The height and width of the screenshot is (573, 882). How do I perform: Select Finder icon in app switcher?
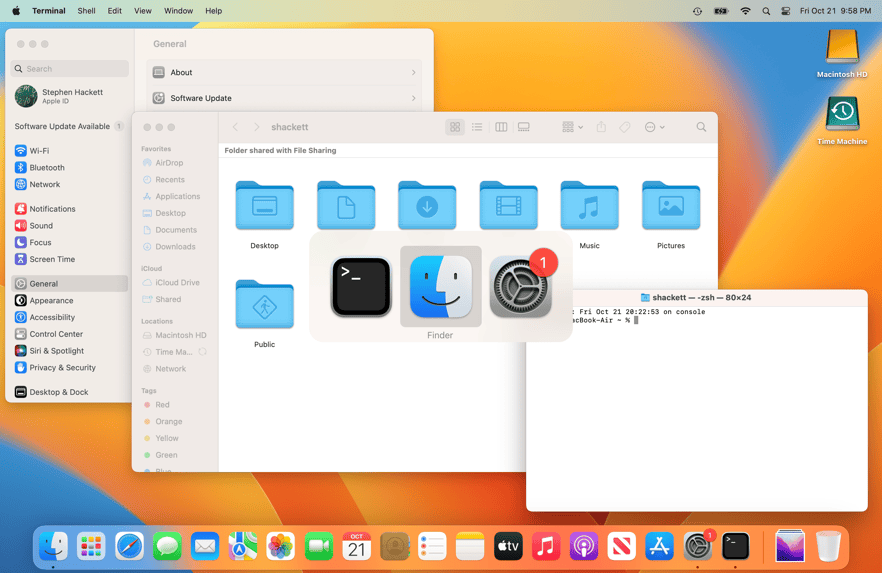(x=441, y=287)
